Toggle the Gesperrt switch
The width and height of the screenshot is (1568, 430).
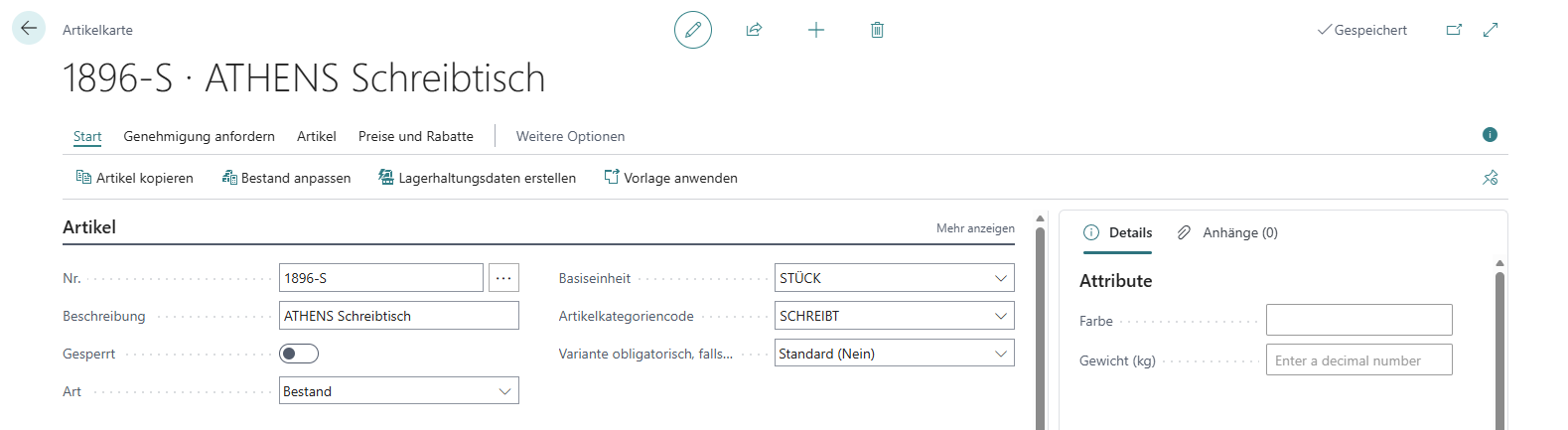pos(299,354)
